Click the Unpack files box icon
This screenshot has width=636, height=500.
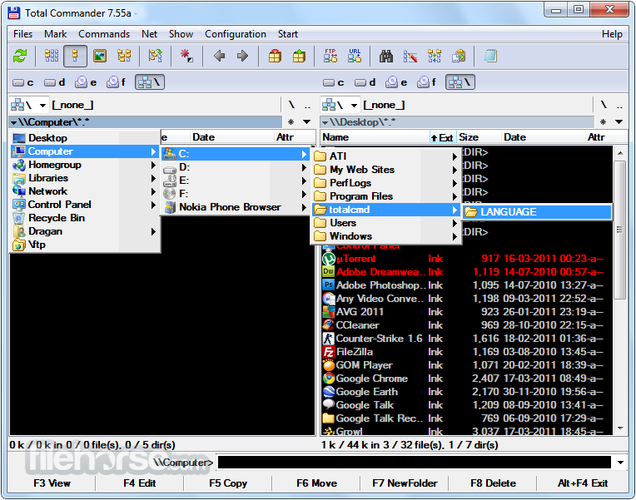click(299, 56)
